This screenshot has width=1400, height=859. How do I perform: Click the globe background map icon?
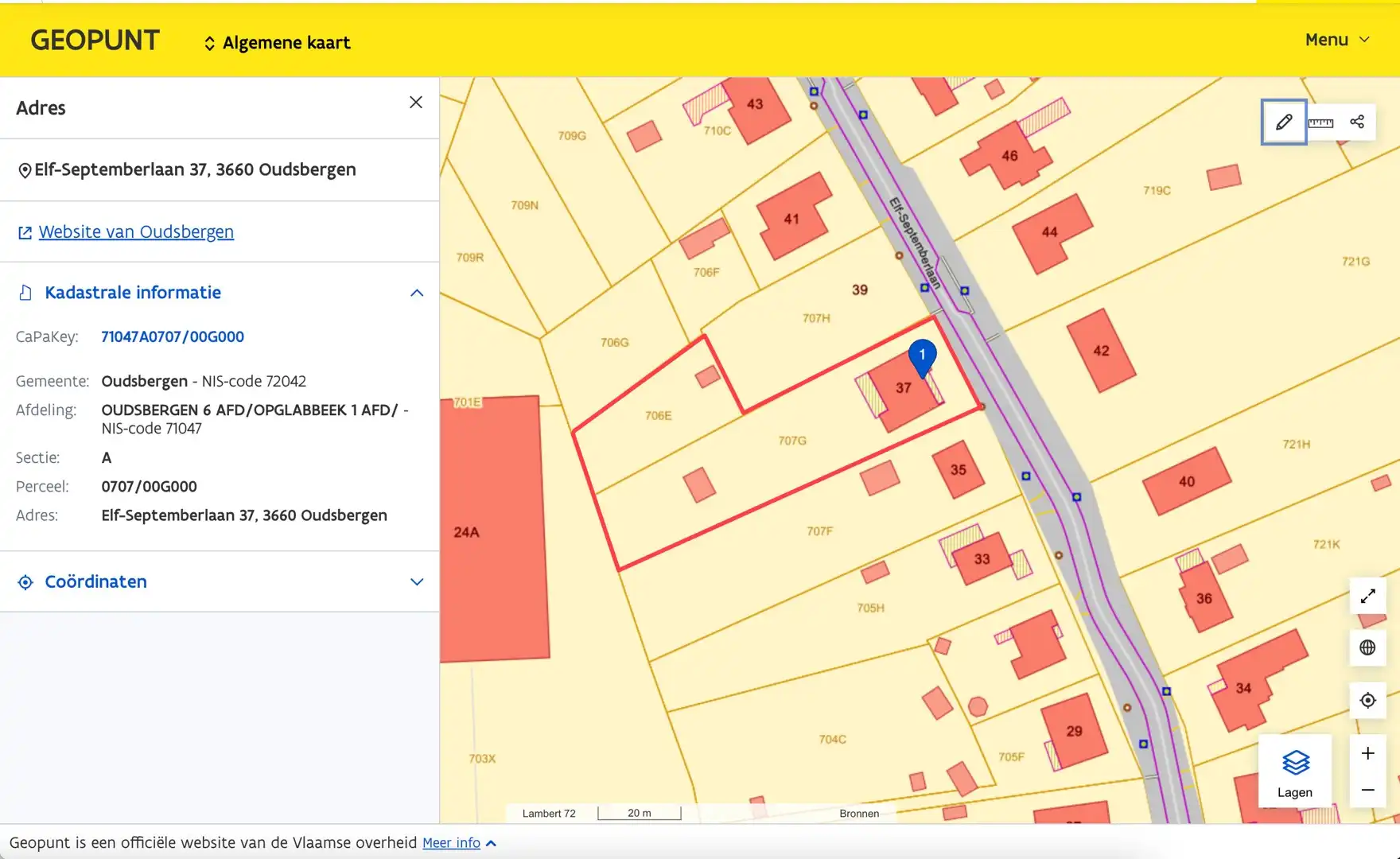click(1367, 647)
